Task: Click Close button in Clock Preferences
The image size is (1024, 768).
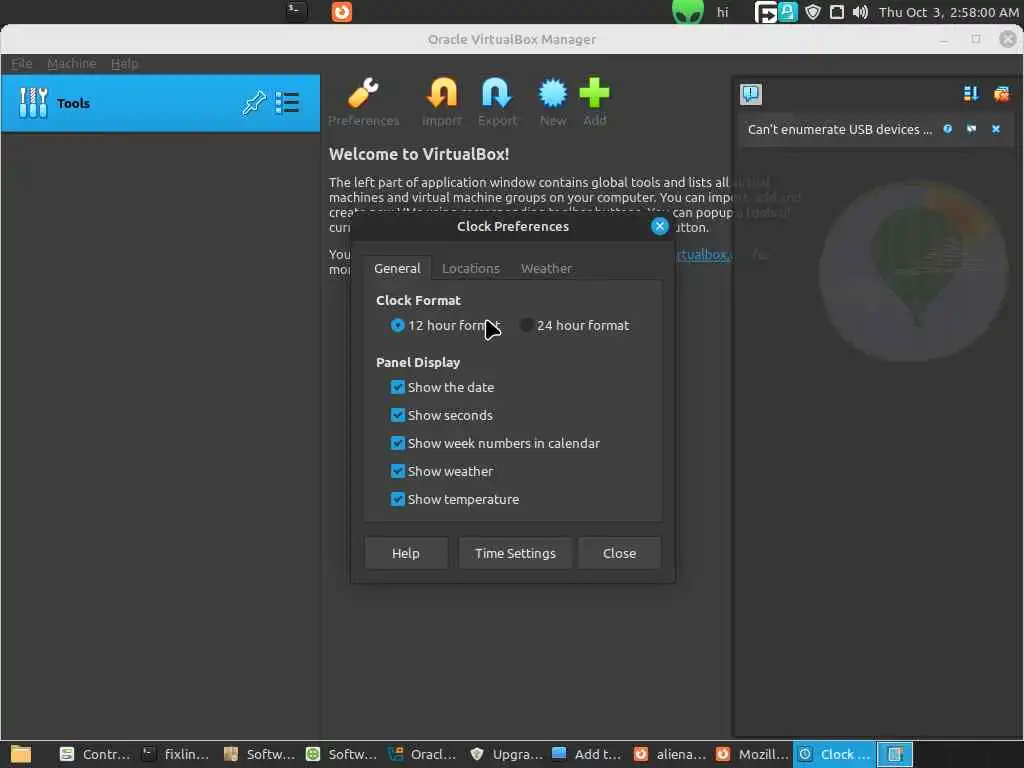Action: point(619,553)
